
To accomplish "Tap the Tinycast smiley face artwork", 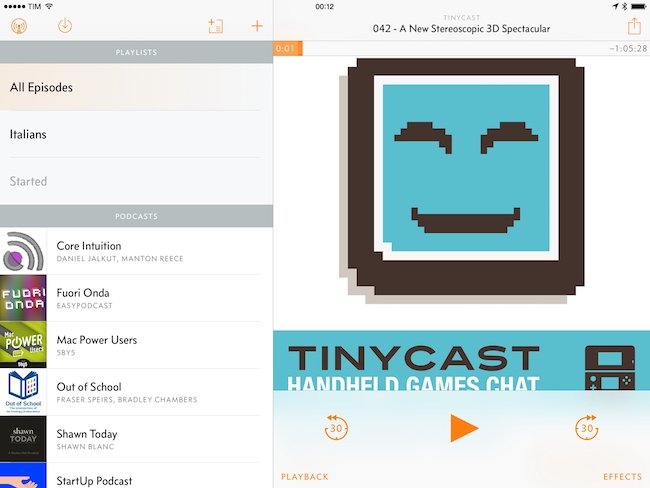I will tap(461, 181).
